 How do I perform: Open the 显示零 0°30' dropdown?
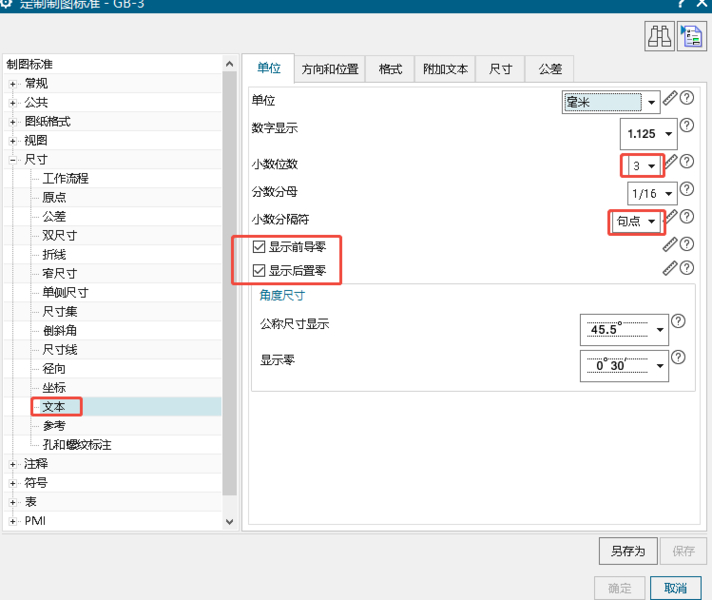(x=624, y=366)
